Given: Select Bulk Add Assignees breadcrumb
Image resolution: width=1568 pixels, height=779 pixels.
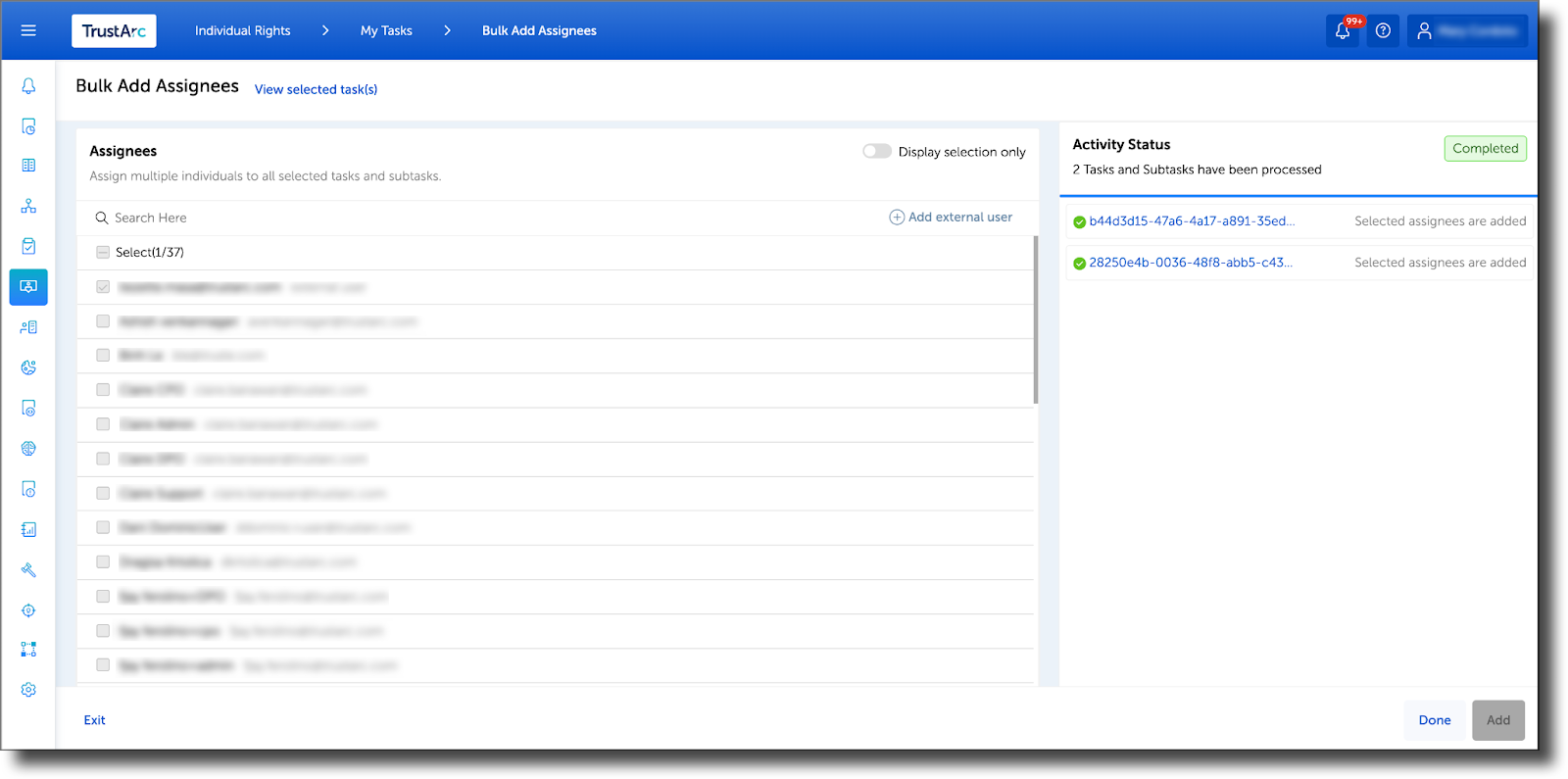Looking at the screenshot, I should 539,30.
